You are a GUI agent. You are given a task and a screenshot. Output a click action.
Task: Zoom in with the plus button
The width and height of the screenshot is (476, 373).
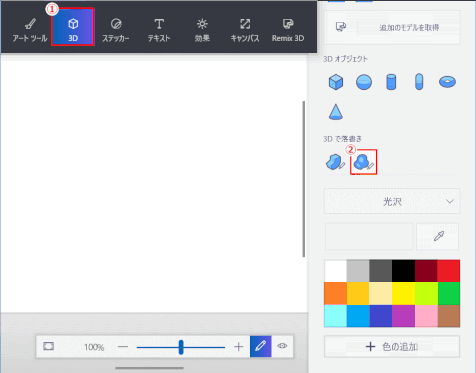[x=238, y=347]
